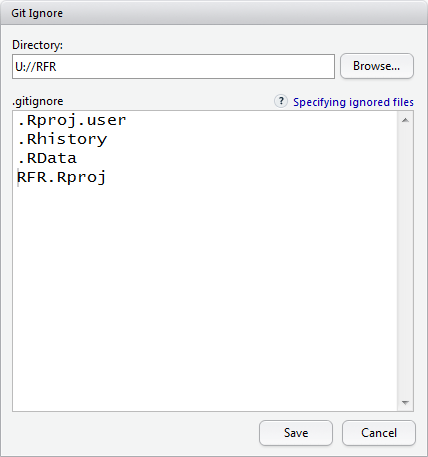Click at end of RFR.Rproj line
The width and height of the screenshot is (428, 457).
pyautogui.click(x=108, y=177)
